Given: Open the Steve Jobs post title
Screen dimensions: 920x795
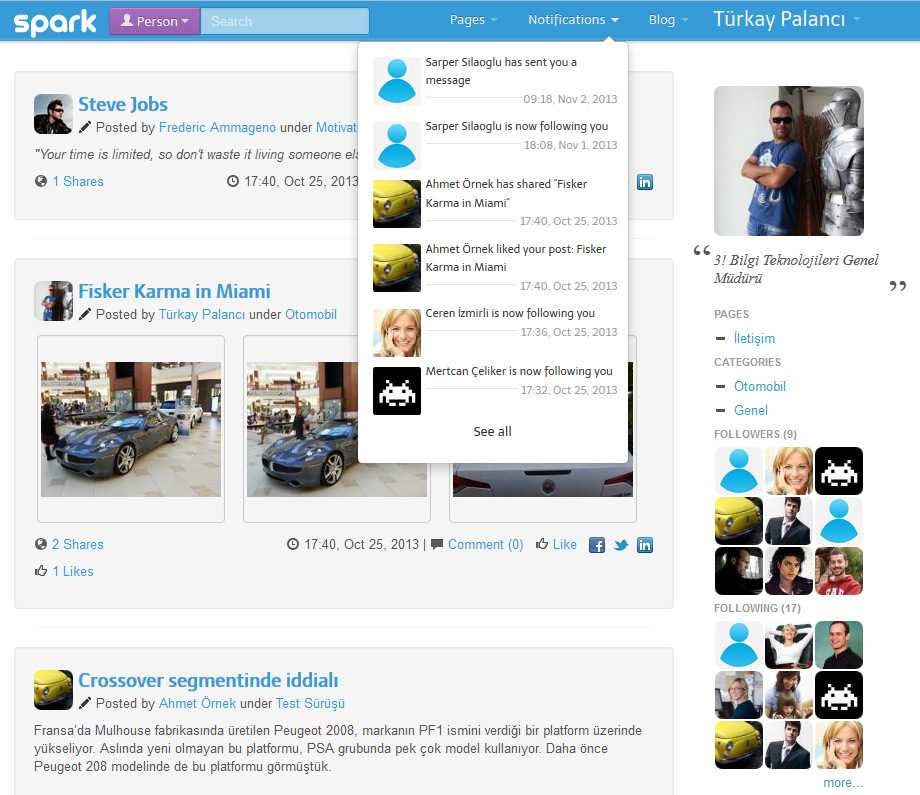Looking at the screenshot, I should coord(123,104).
